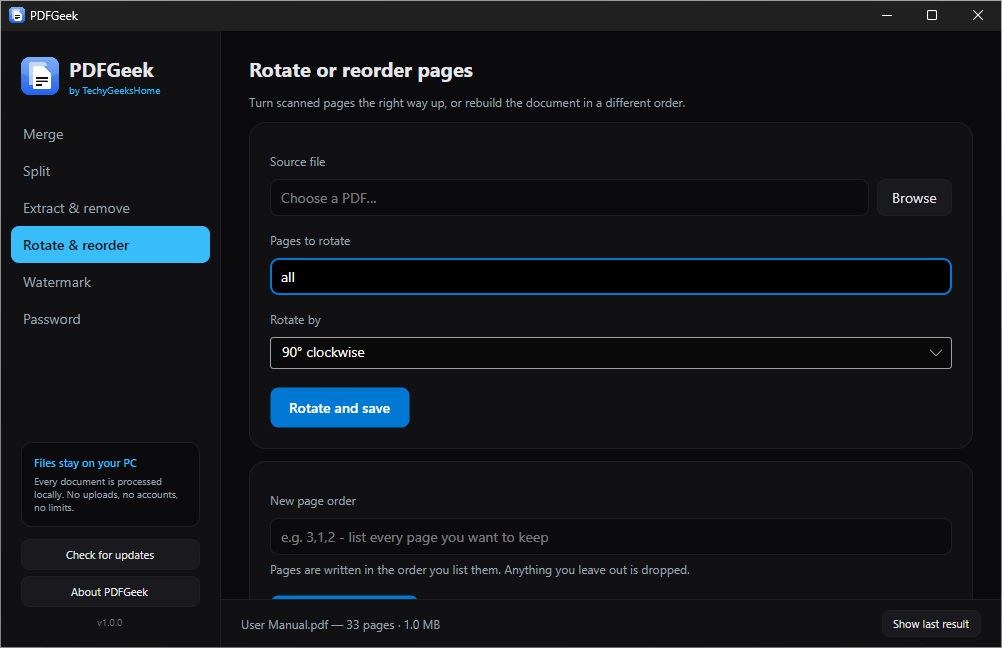This screenshot has width=1002, height=648.
Task: Click the Rotate and save button
Action: pyautogui.click(x=339, y=408)
